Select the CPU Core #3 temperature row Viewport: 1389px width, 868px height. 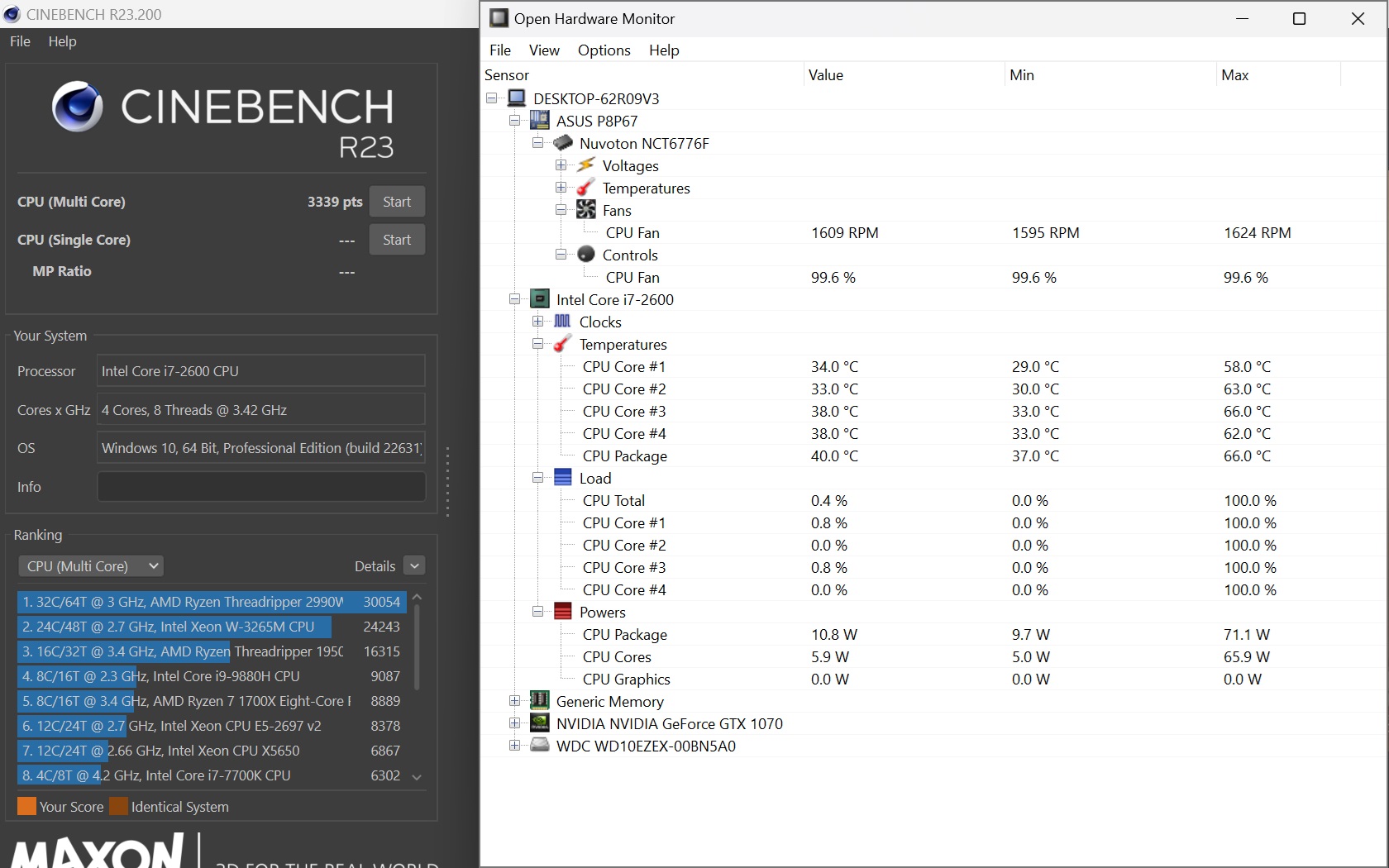coord(933,411)
